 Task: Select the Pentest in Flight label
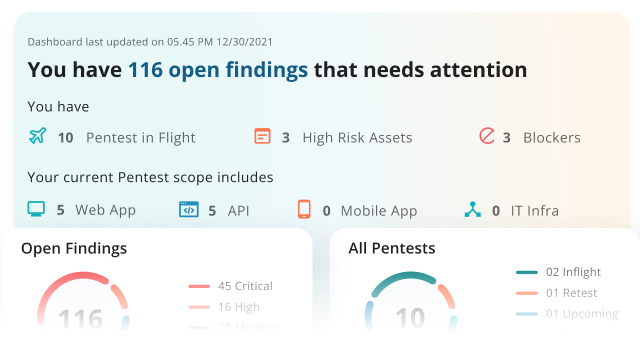point(141,138)
